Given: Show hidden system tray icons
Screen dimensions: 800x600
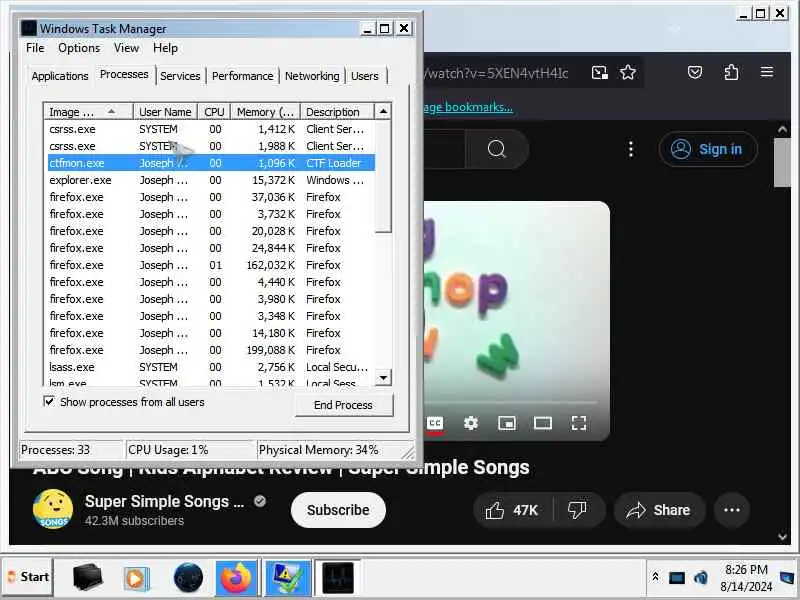Looking at the screenshot, I should tap(656, 578).
